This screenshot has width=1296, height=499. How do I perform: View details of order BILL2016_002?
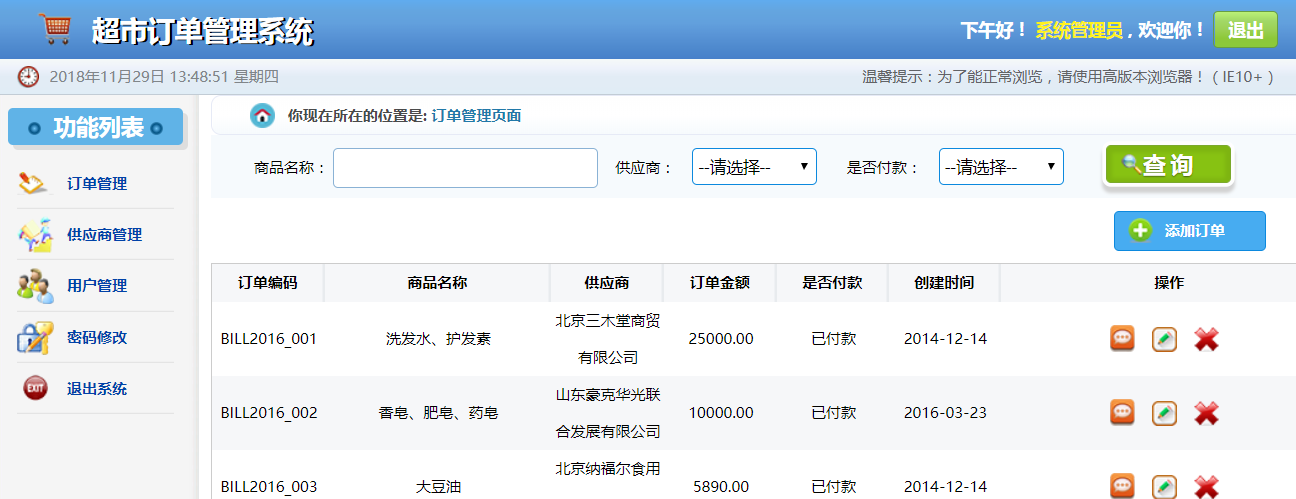(1122, 412)
